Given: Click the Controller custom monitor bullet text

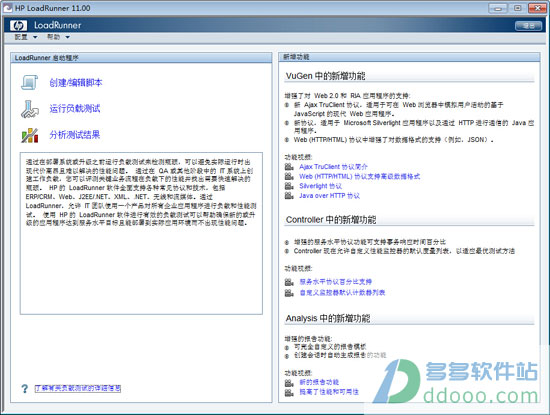Looking at the screenshot, I should (x=404, y=251).
